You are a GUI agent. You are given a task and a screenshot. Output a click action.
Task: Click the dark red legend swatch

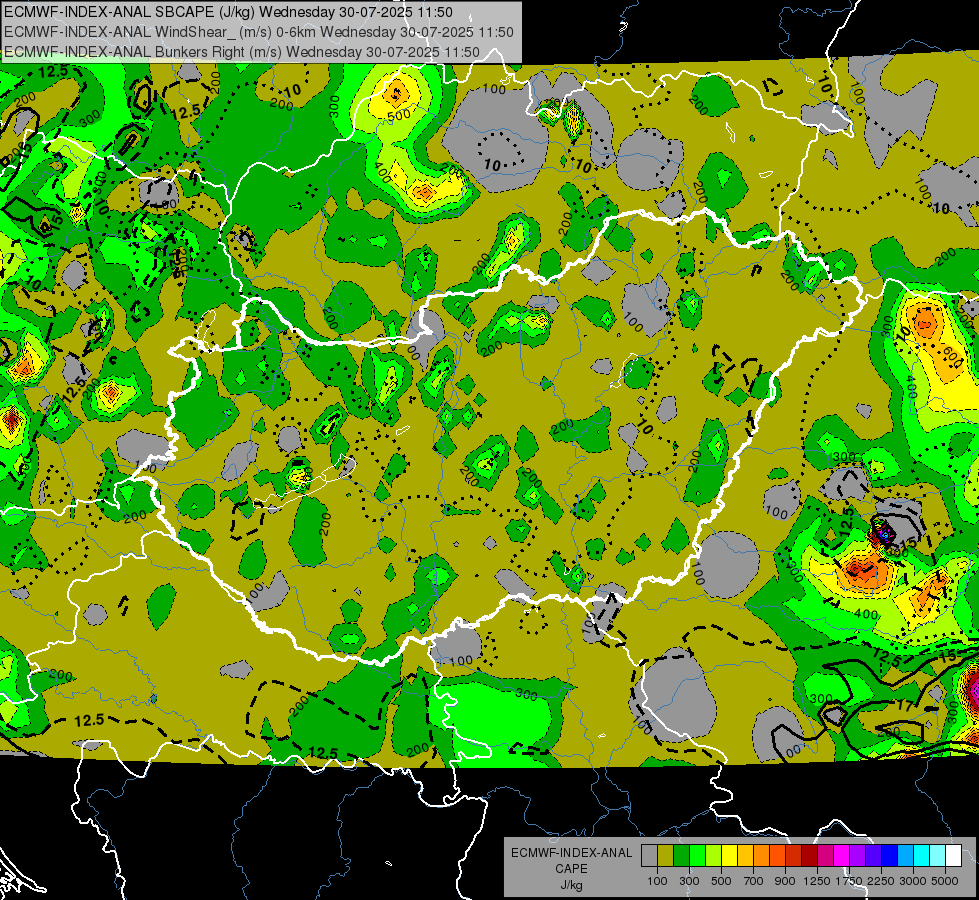(x=810, y=856)
